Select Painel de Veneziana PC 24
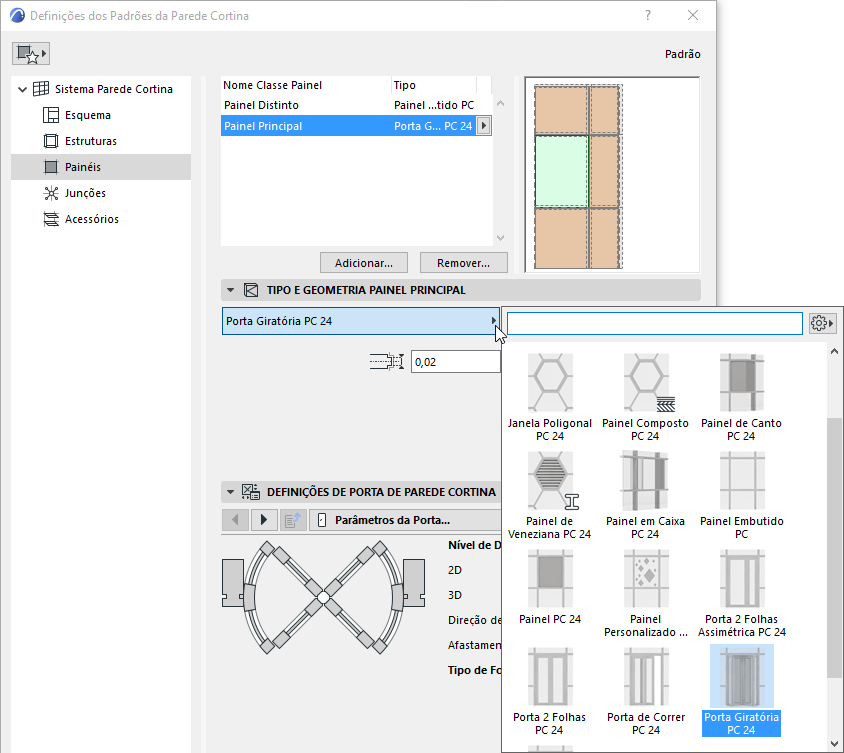 [x=550, y=496]
